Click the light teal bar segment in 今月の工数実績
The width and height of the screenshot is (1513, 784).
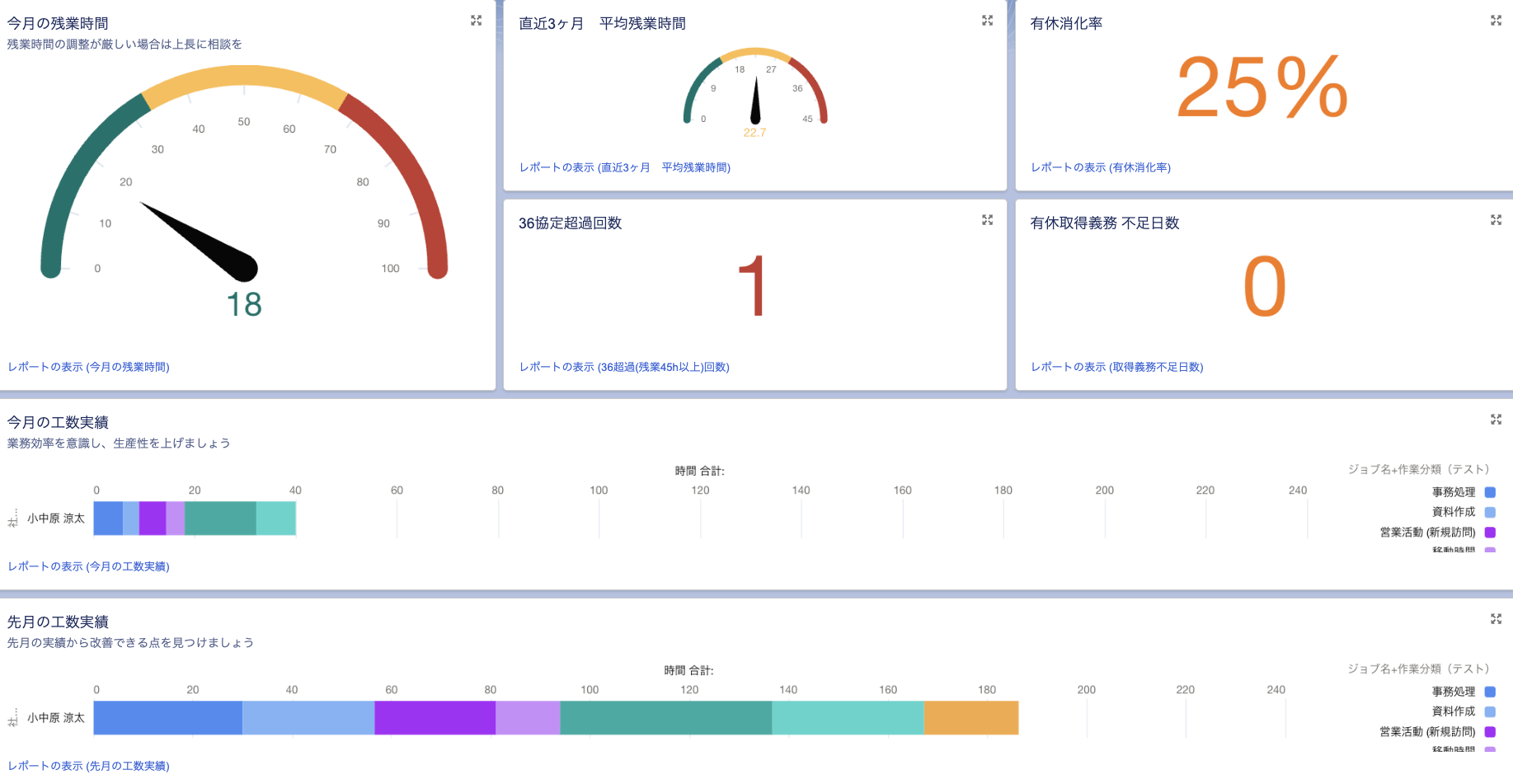[x=276, y=519]
